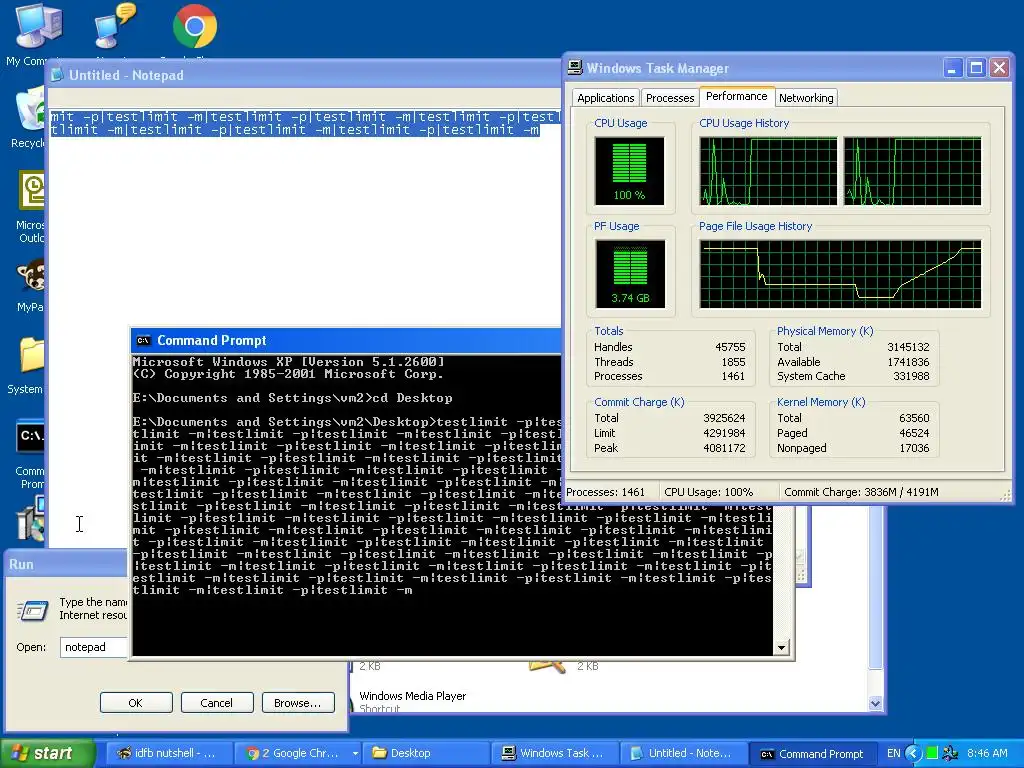Screen dimensions: 1024x768
Task: Click the Notepad selected text area
Action: coord(305,123)
